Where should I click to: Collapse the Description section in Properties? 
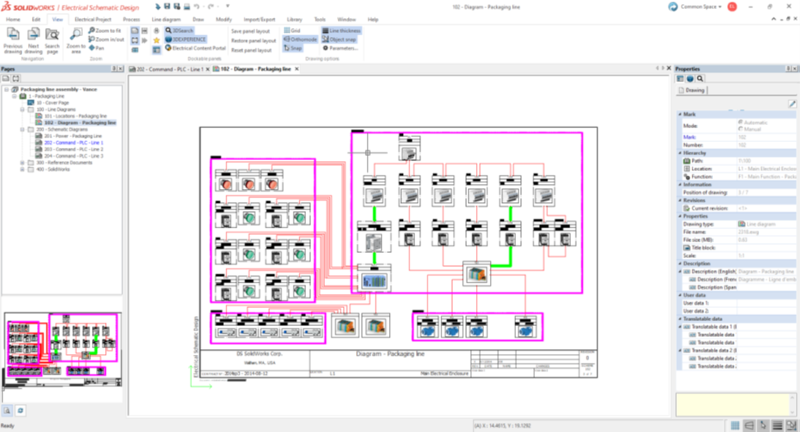680,264
